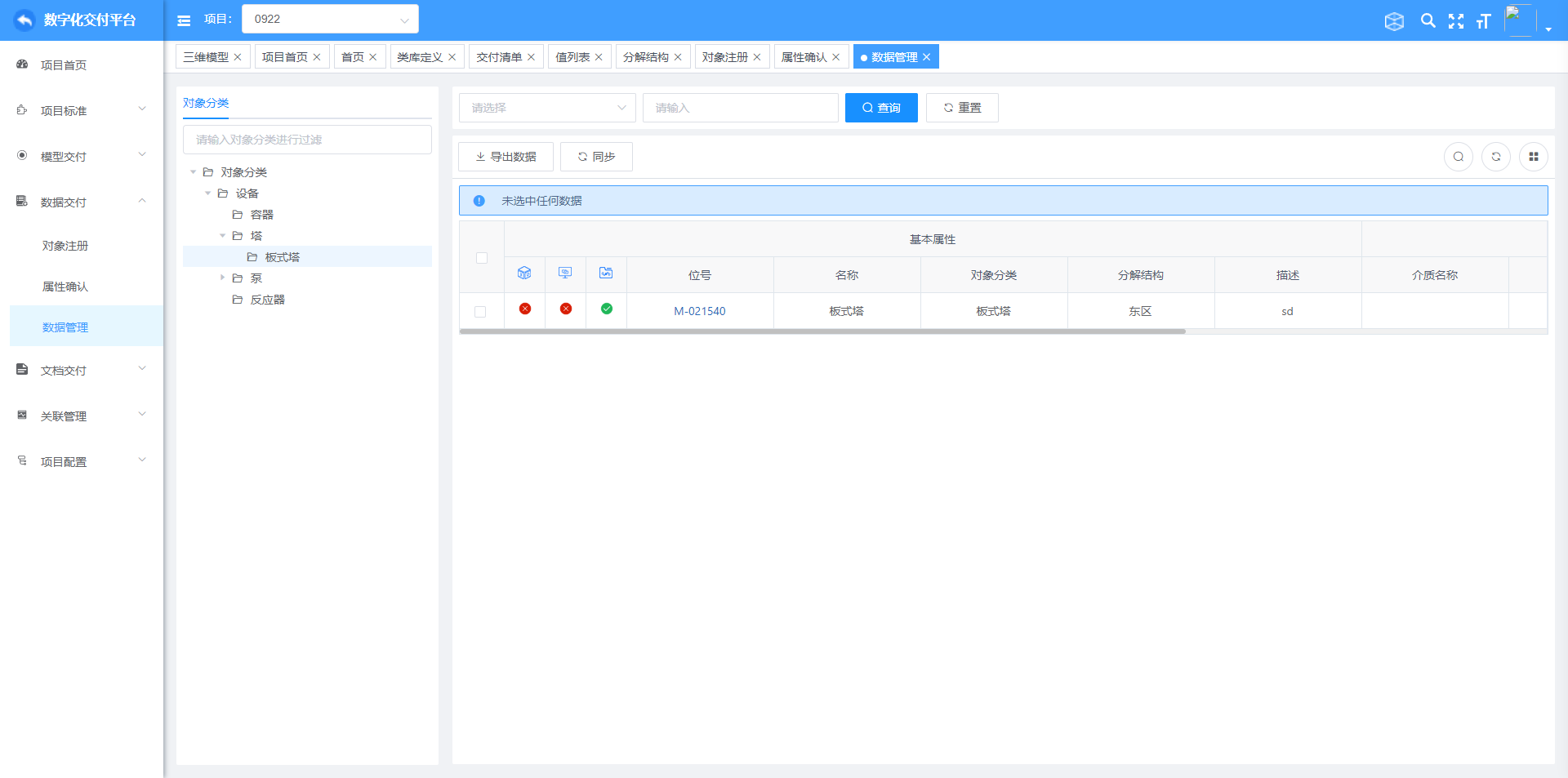Open the M-021540 tag link

pos(700,311)
